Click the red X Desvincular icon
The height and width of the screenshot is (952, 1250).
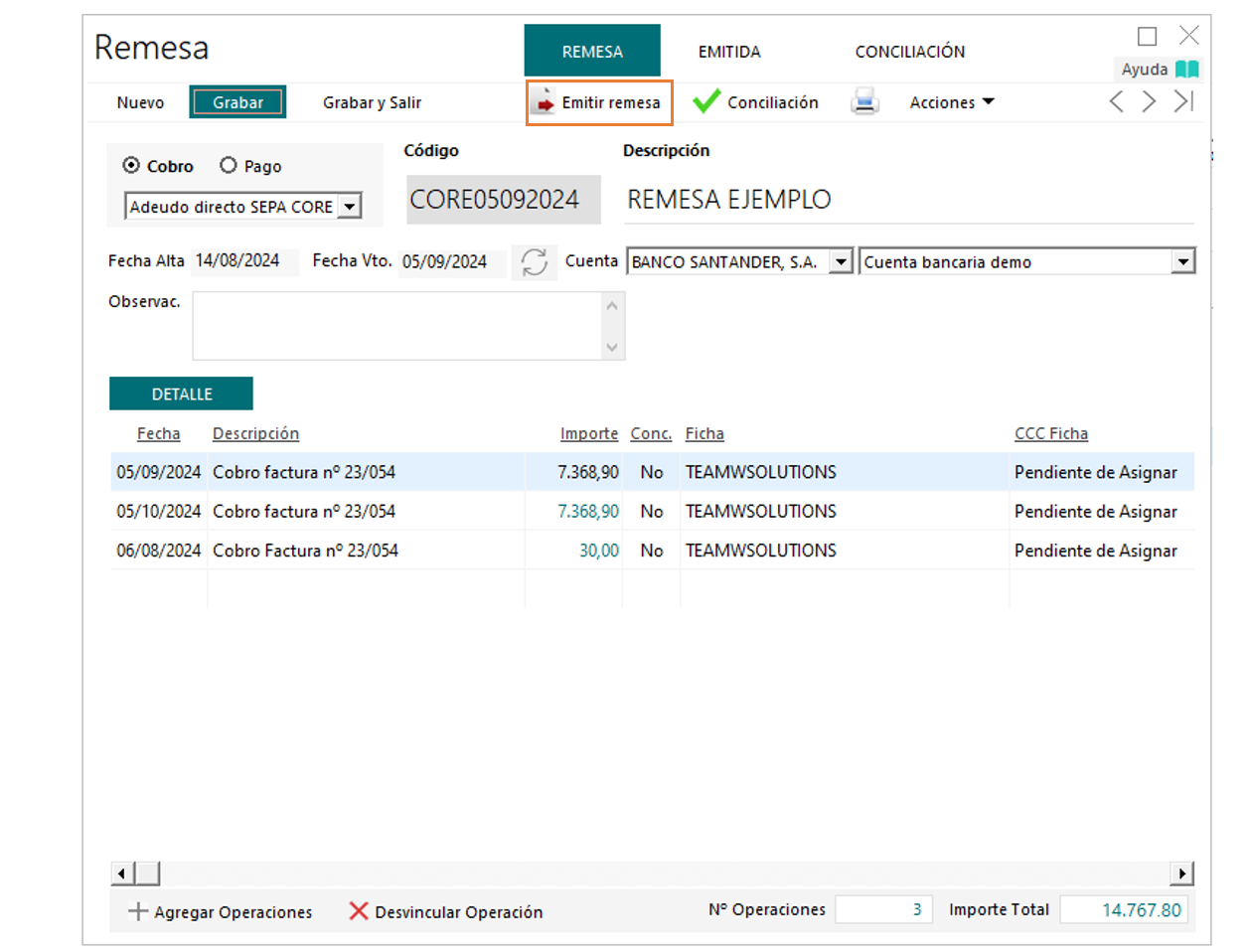tap(359, 911)
